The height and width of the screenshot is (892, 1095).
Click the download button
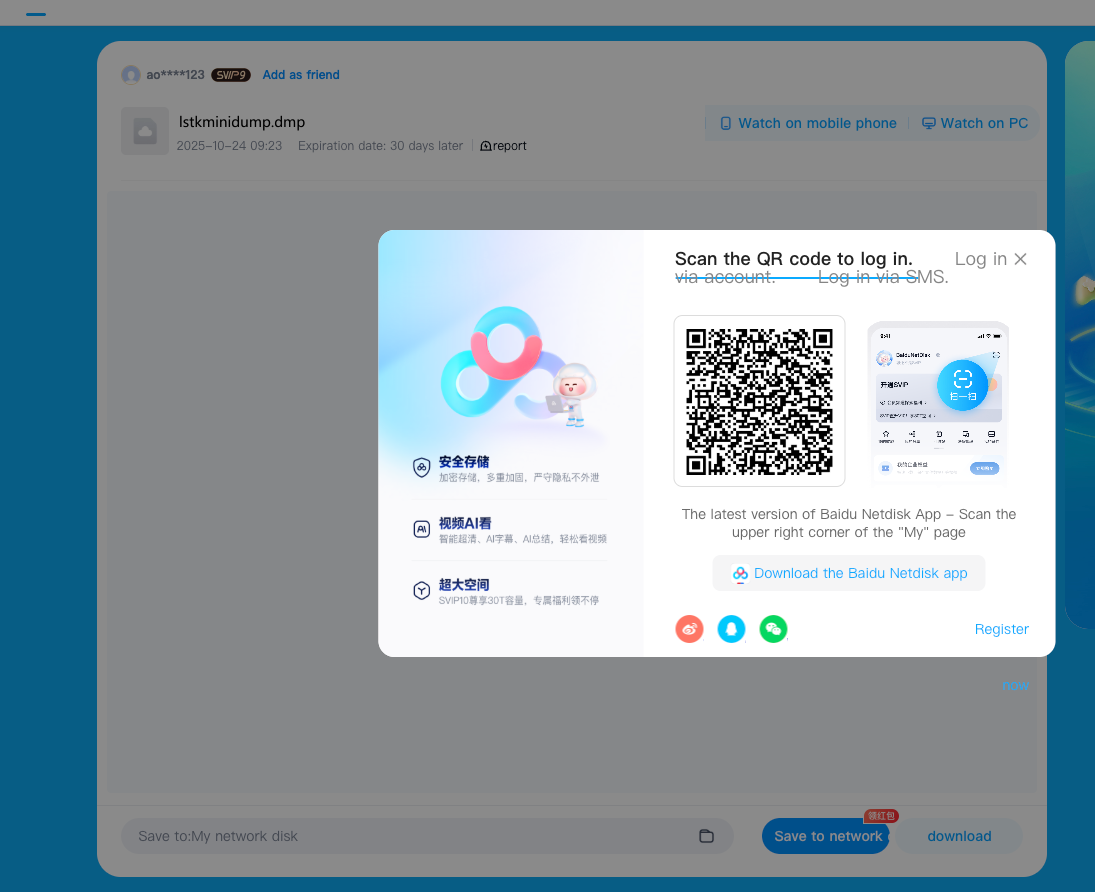pos(959,836)
